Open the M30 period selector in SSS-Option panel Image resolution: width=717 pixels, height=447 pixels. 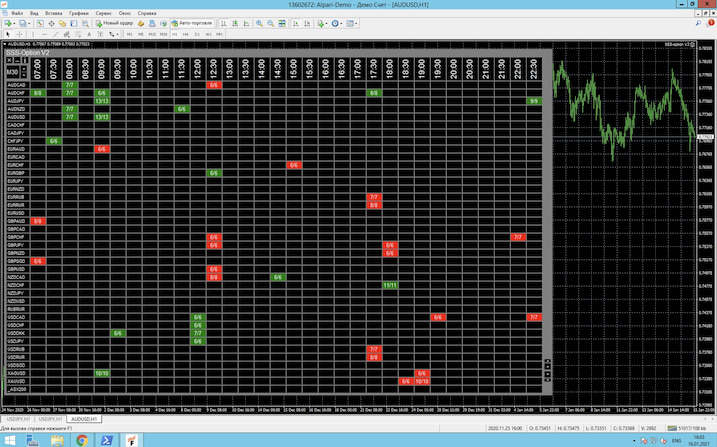pos(12,72)
